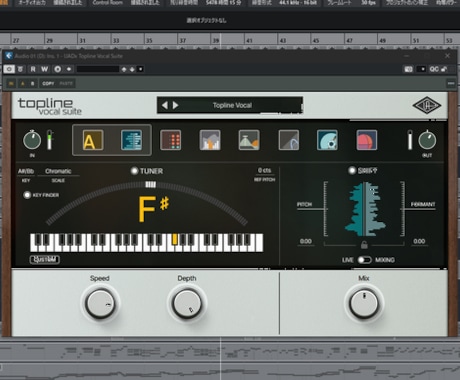Click the Mix knob
Screen dimensions: 460x380
[x=364, y=304]
